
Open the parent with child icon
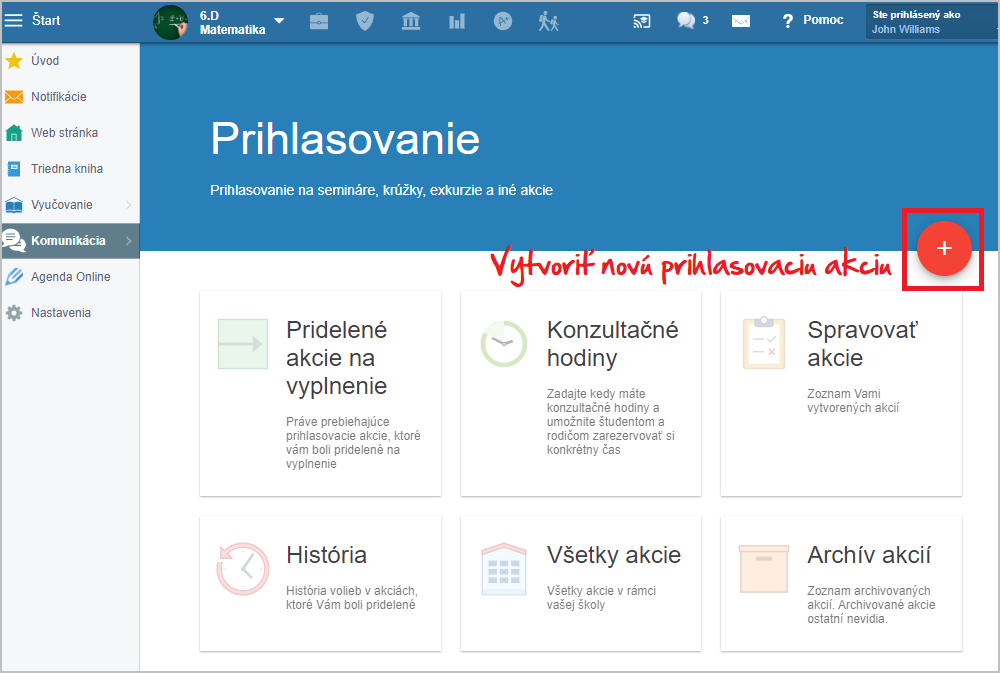click(548, 21)
